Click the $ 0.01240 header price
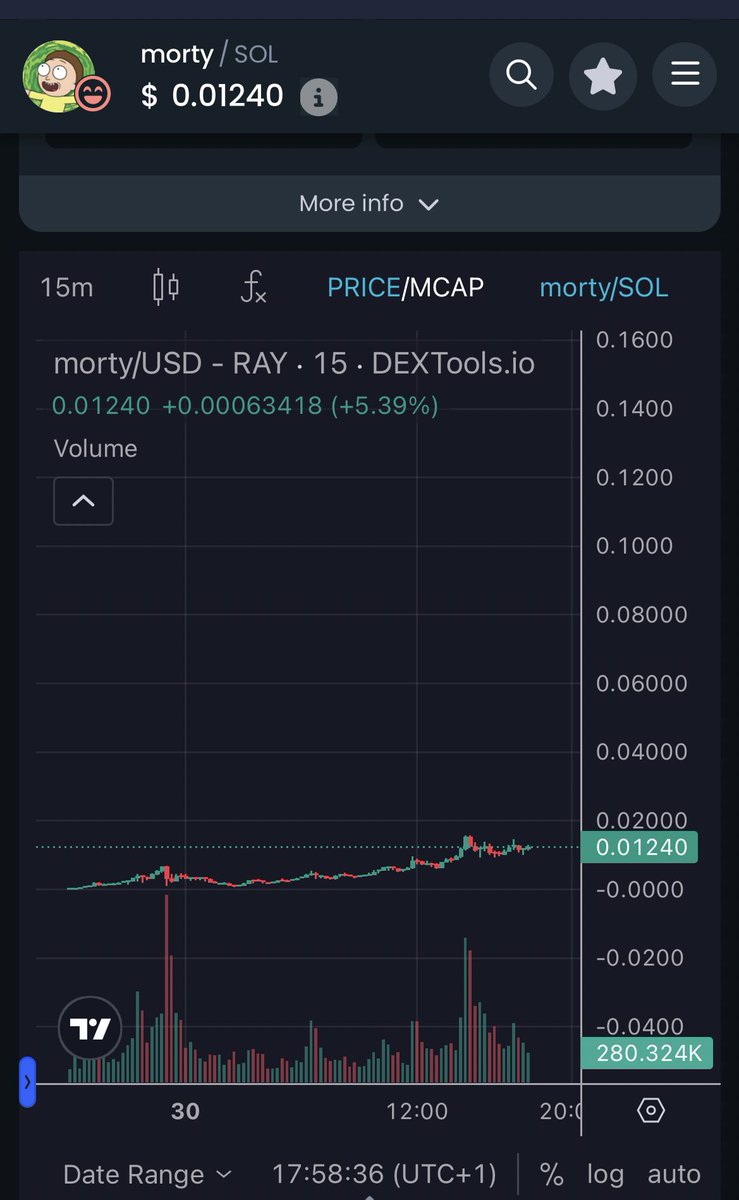This screenshot has width=739, height=1200. coord(212,96)
